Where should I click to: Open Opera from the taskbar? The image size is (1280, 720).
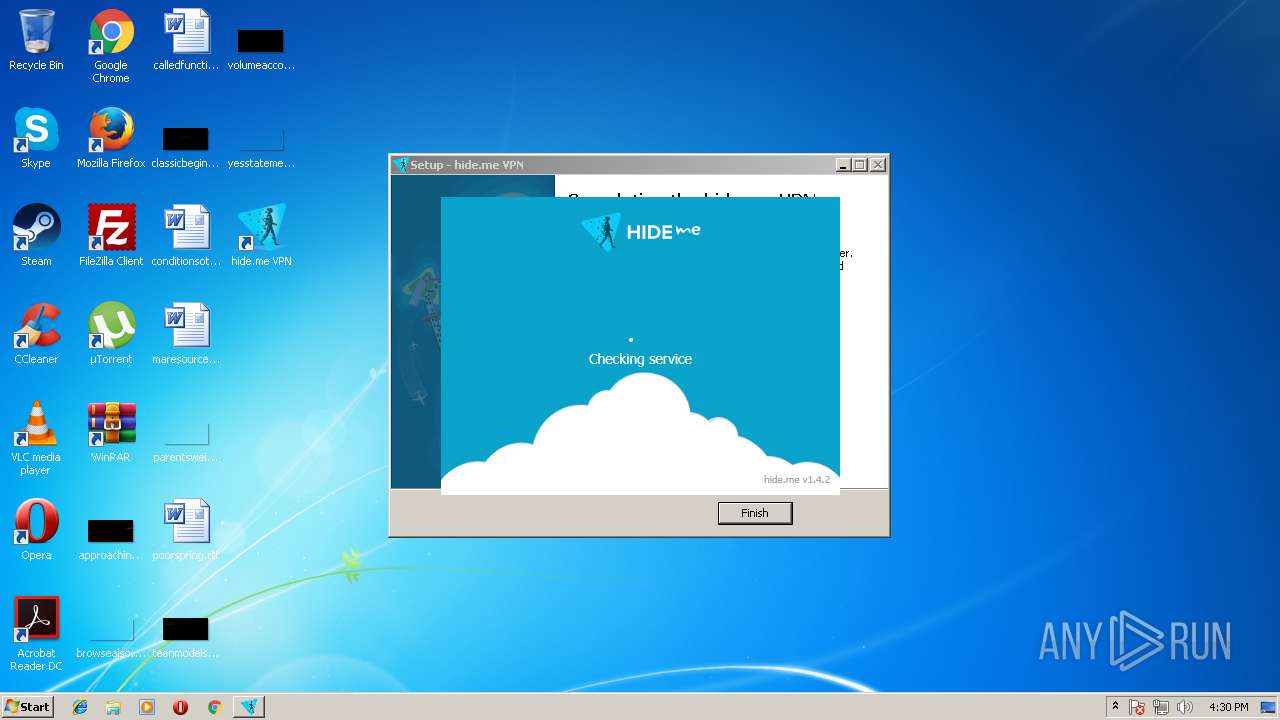point(180,707)
